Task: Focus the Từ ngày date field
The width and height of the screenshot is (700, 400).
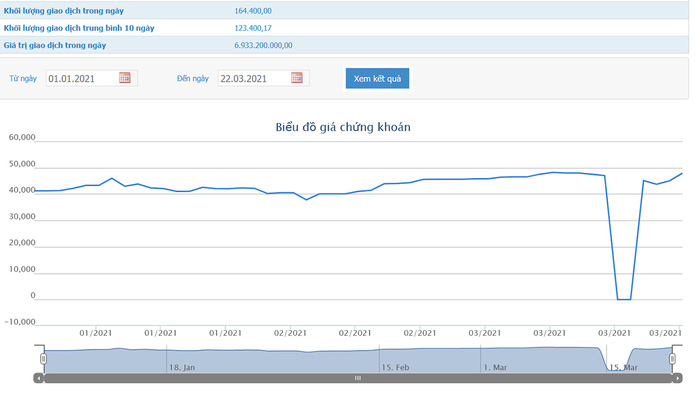Action: coord(82,78)
